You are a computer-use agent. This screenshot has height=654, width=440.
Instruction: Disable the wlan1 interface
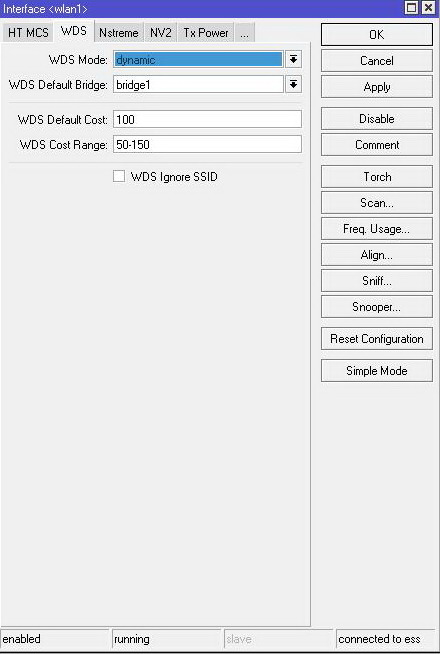tap(377, 119)
